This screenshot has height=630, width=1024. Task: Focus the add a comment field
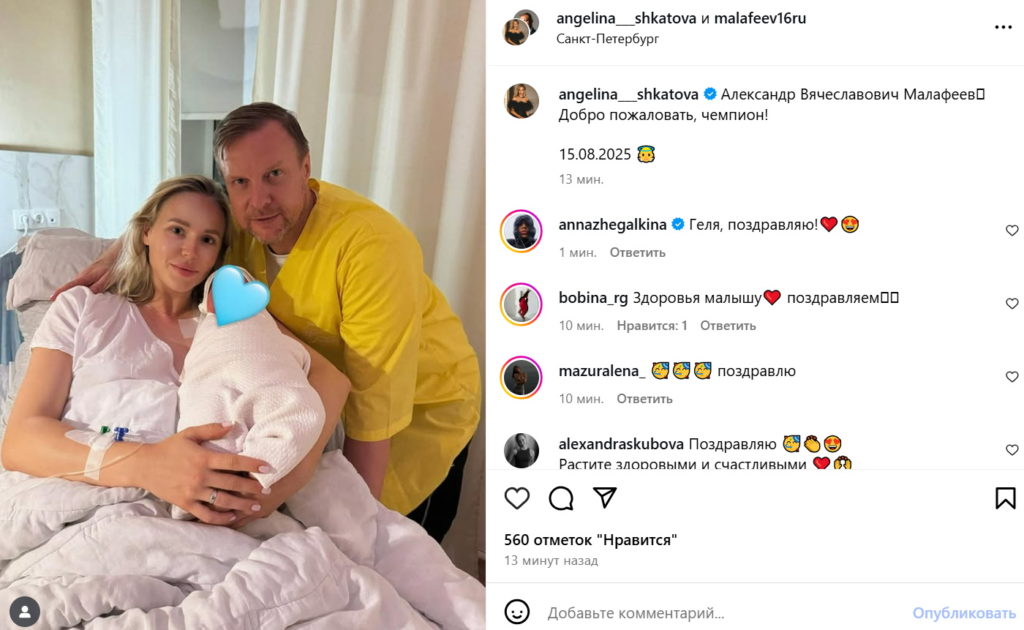(x=725, y=613)
